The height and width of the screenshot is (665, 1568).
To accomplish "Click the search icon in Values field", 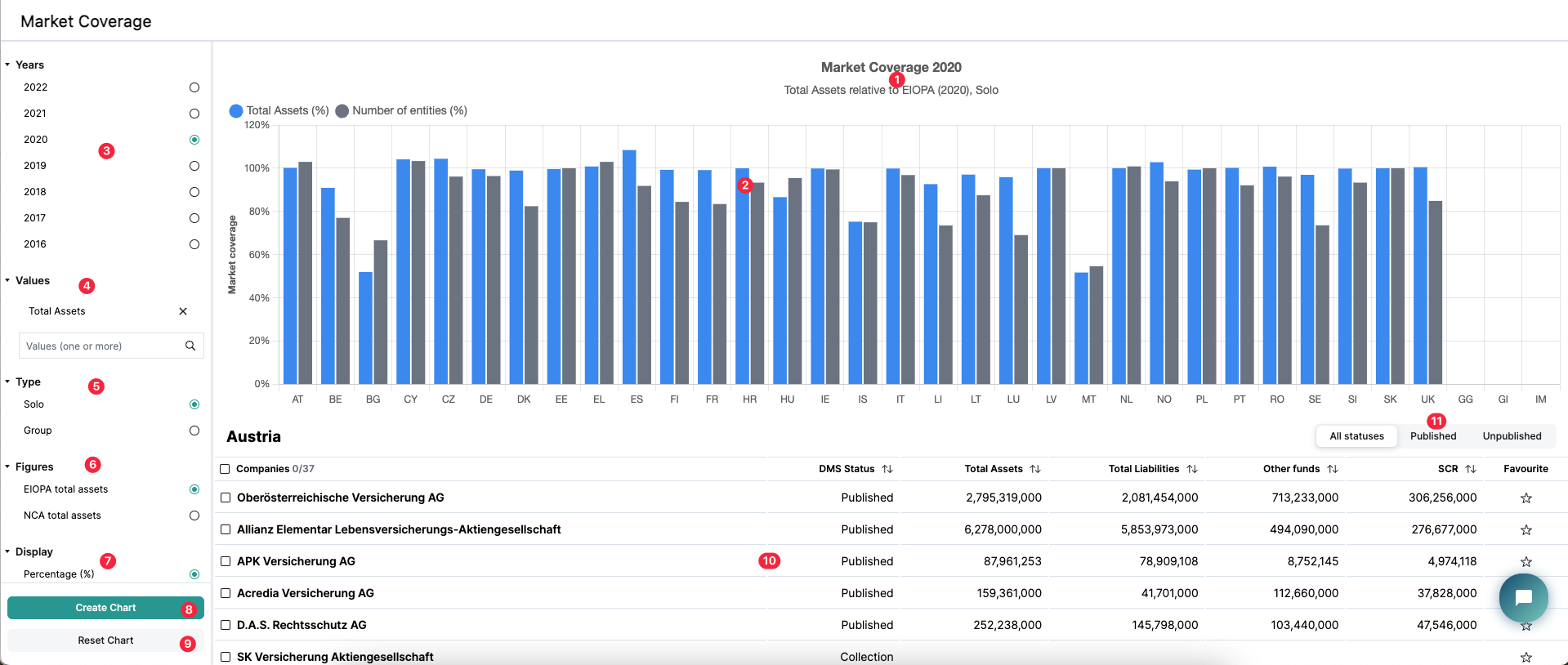I will pos(190,346).
